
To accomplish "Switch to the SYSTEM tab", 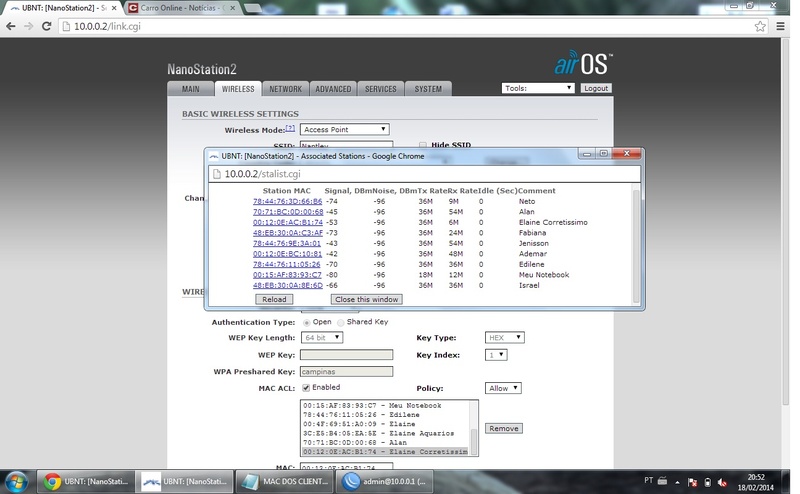I will point(428,89).
